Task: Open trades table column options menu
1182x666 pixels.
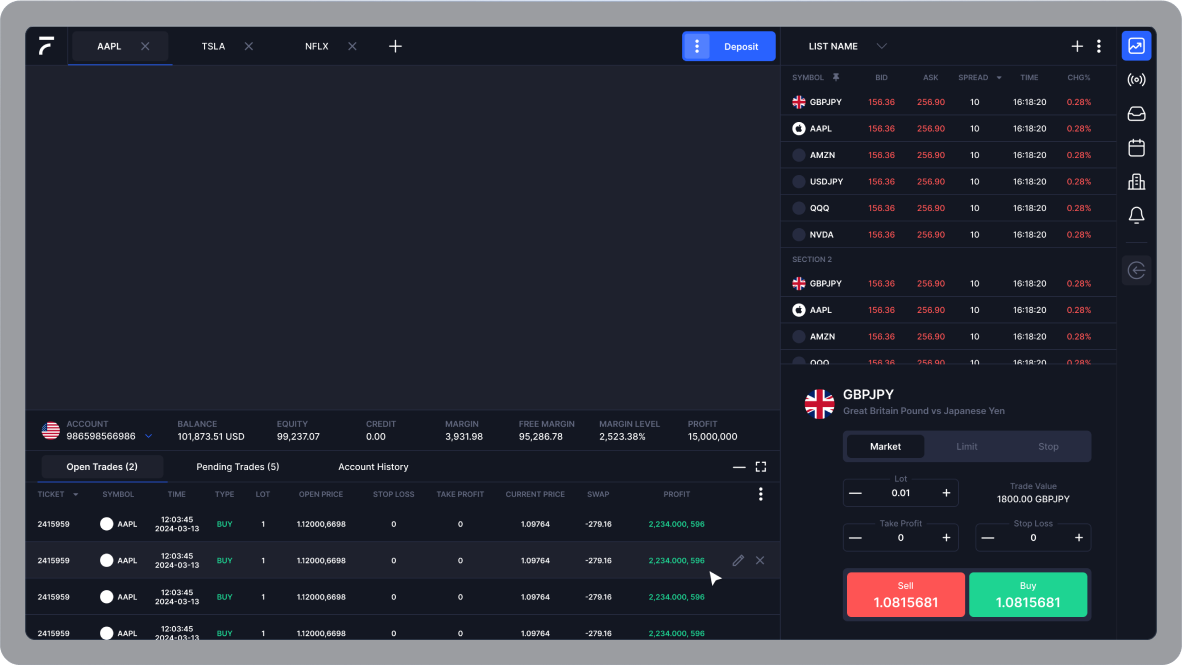Action: (761, 494)
